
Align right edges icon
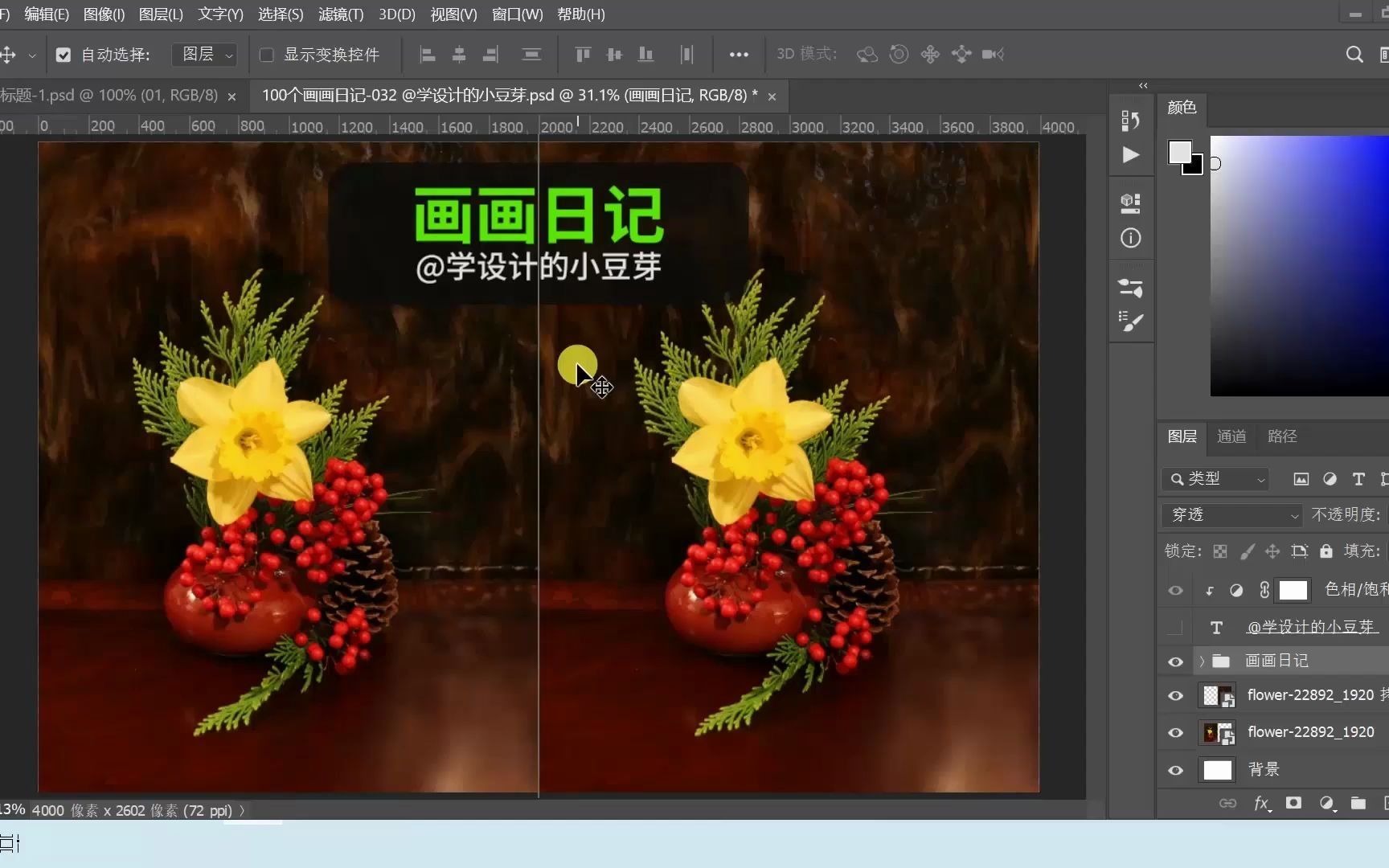pos(490,55)
